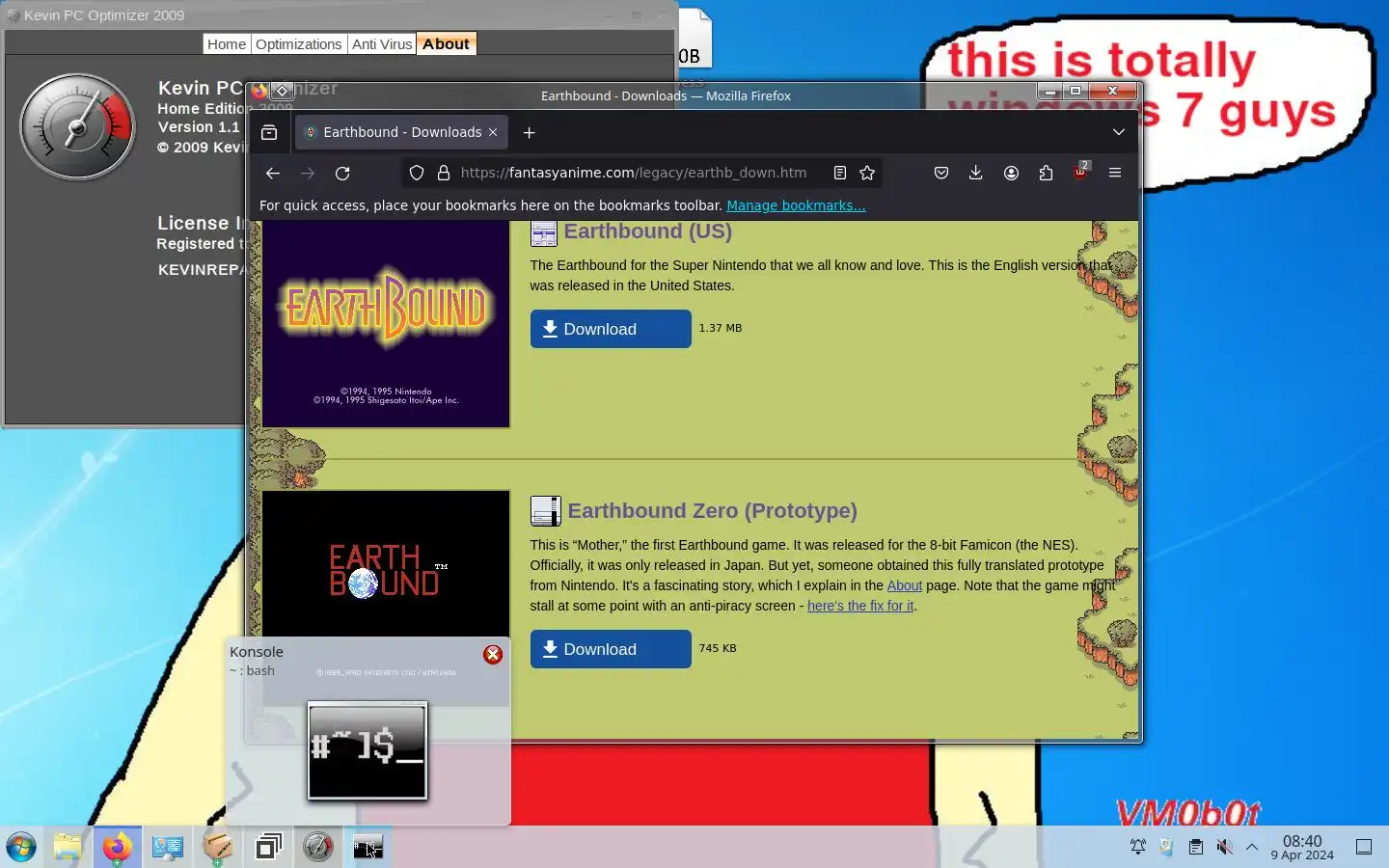Launch the file manager folder taskbar icon

point(68,848)
